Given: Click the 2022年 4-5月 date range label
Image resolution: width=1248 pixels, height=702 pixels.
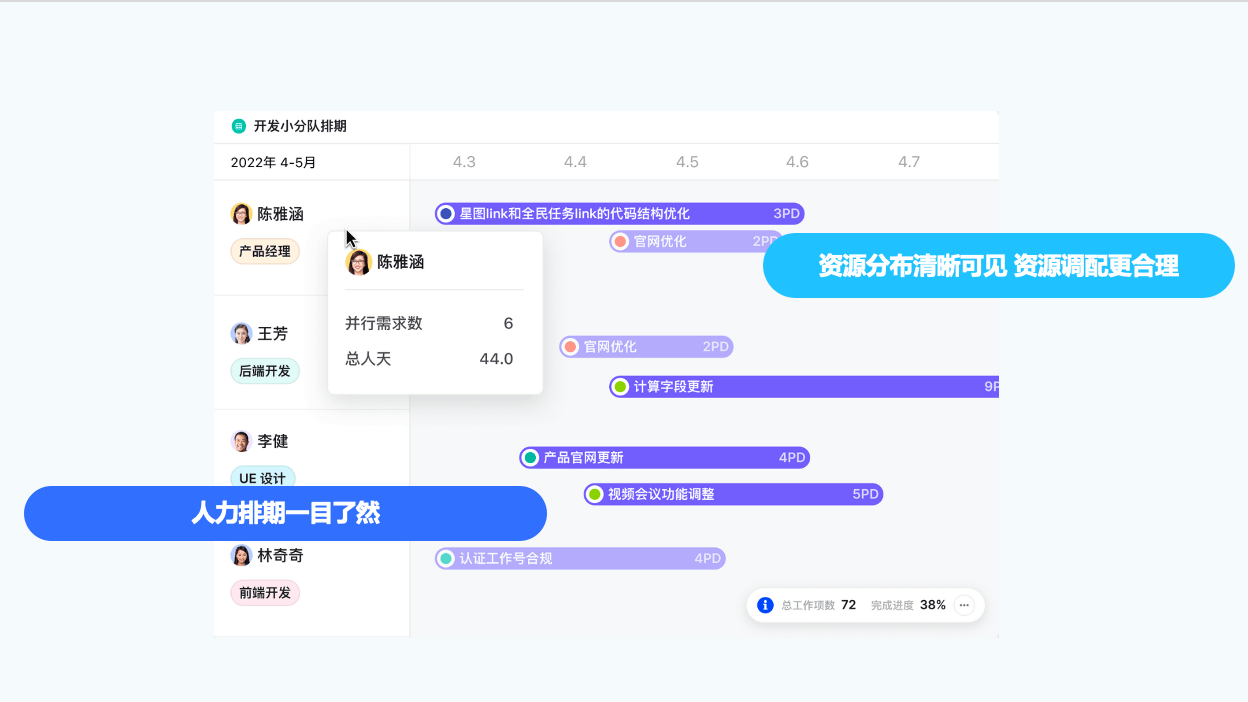Looking at the screenshot, I should tap(273, 162).
